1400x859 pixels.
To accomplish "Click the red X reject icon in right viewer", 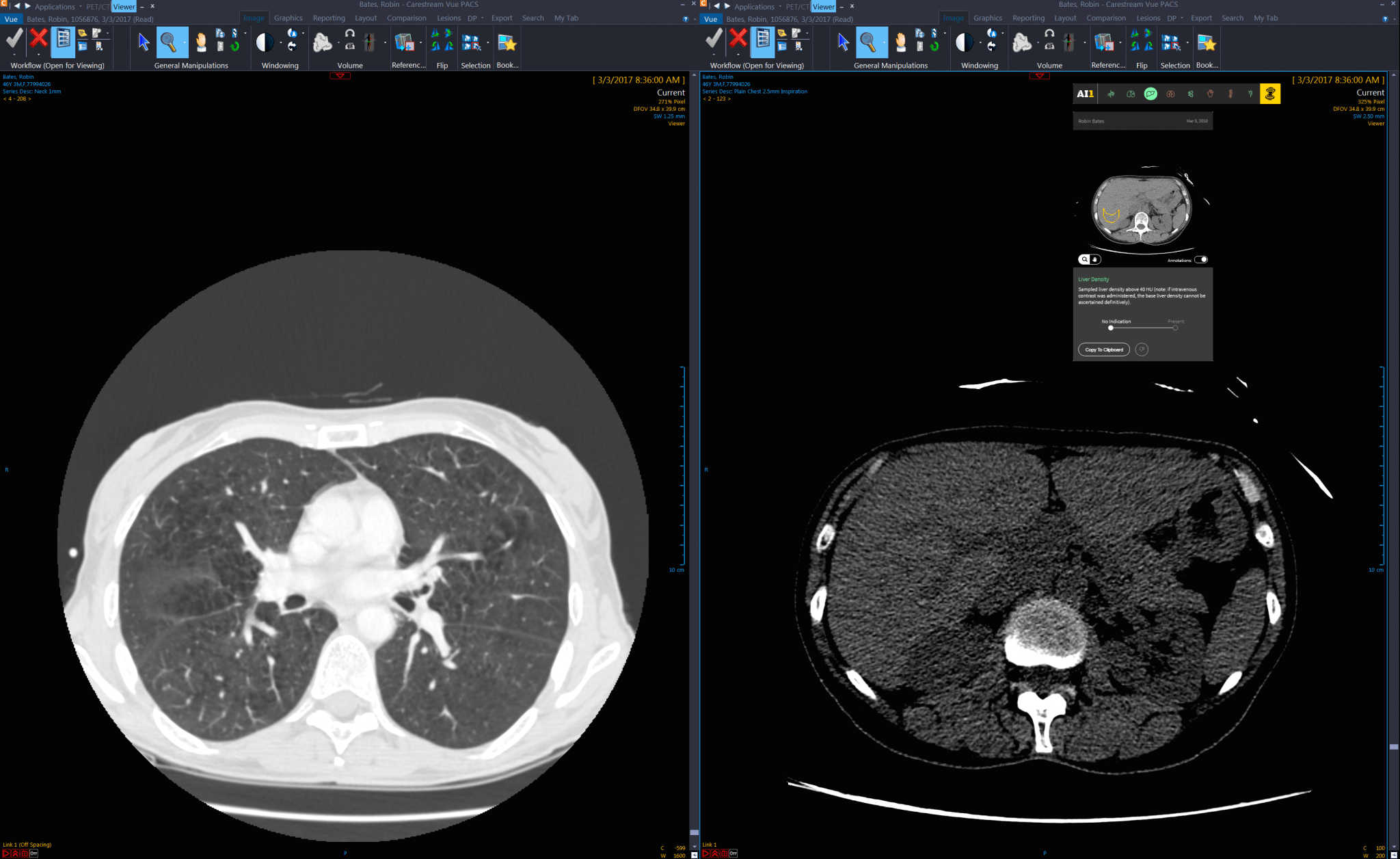I will click(738, 39).
